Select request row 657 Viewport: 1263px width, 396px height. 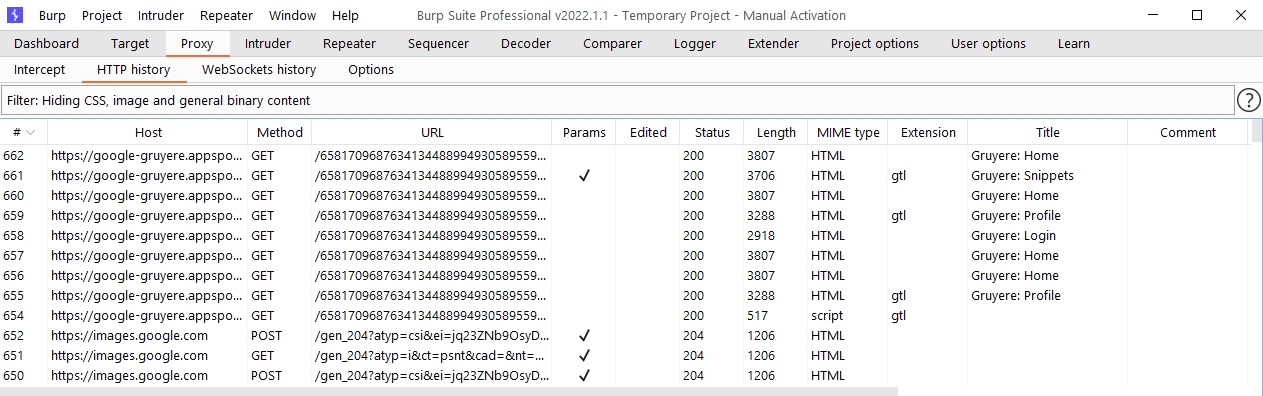point(624,255)
